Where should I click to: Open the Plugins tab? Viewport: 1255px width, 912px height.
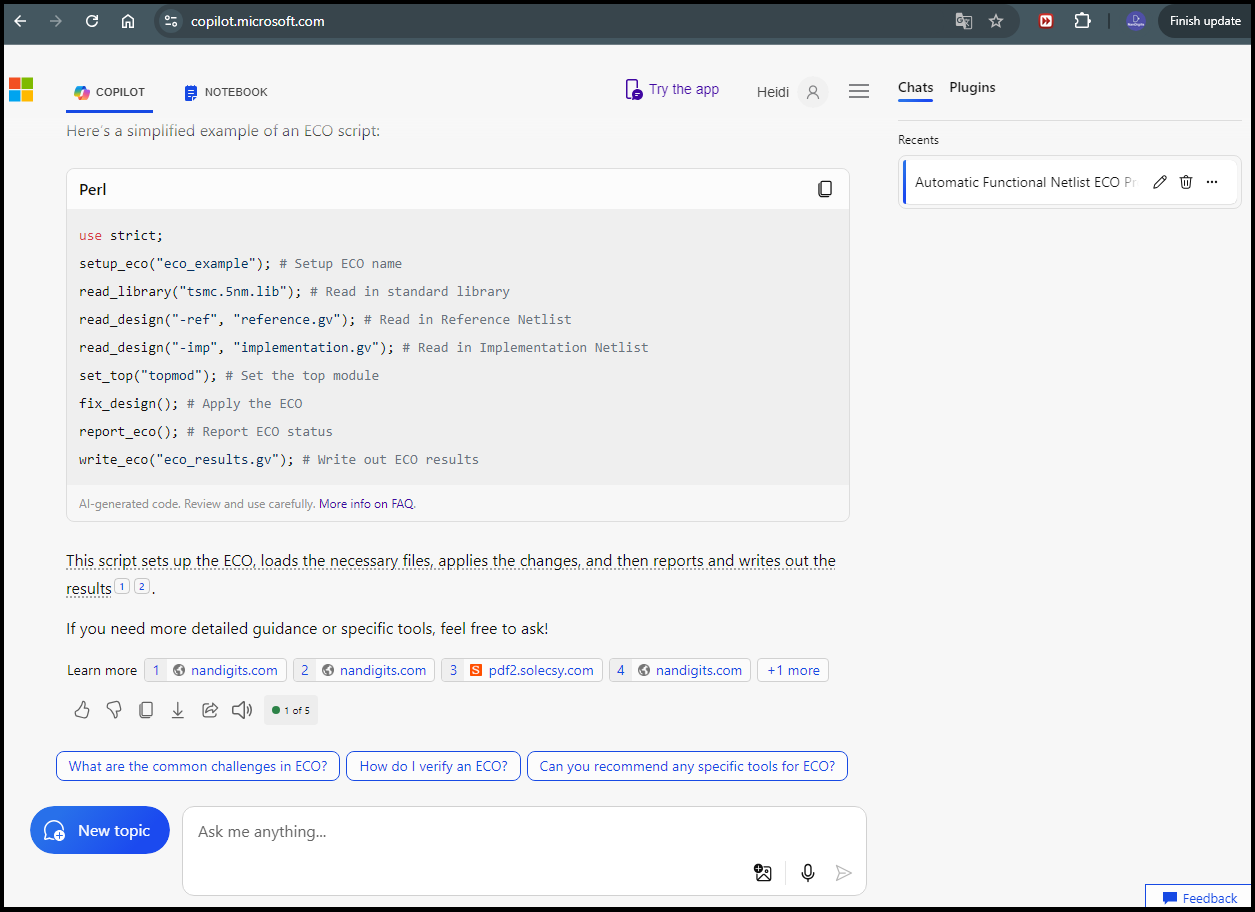pyautogui.click(x=972, y=88)
